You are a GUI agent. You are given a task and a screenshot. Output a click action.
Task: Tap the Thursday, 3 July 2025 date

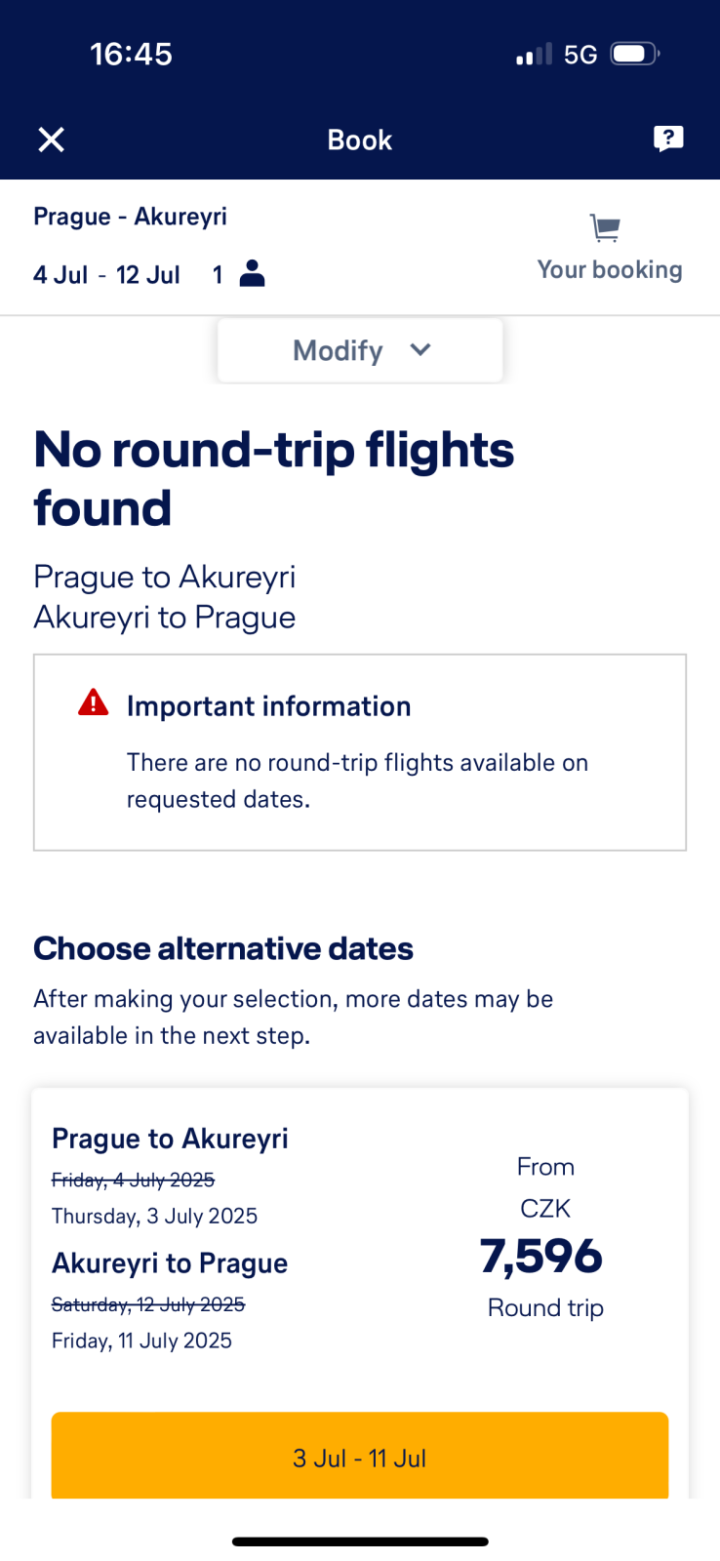(x=155, y=1216)
